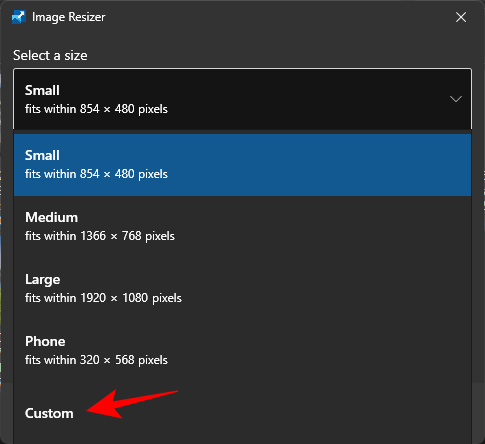Pick the Phone size preset
The height and width of the screenshot is (444, 485).
coord(242,351)
